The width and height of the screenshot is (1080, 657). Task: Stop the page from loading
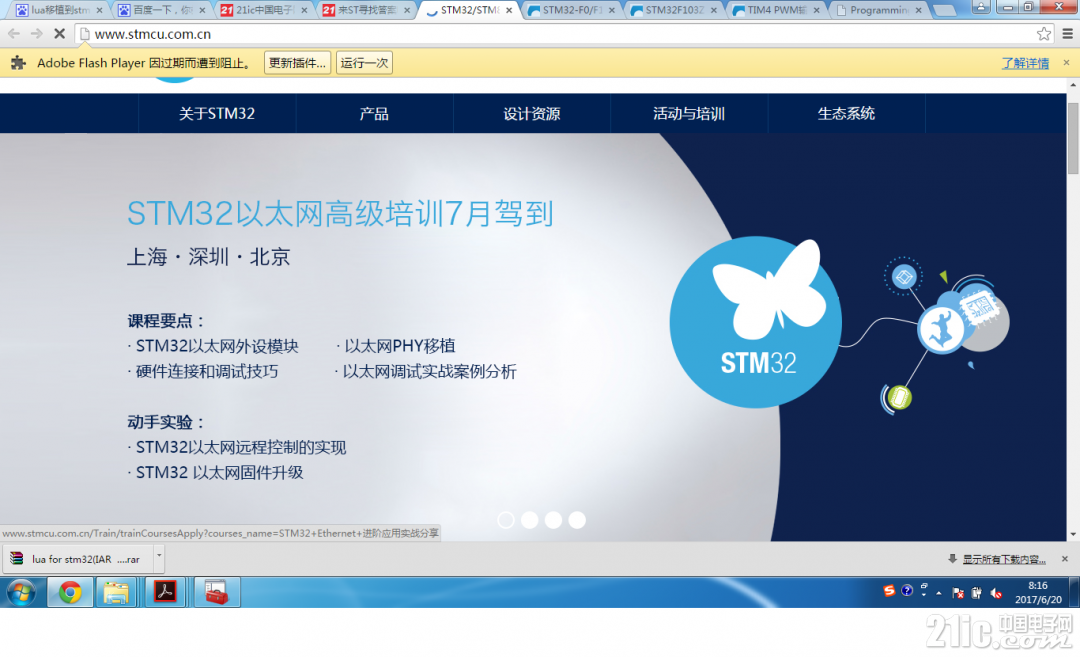59,34
